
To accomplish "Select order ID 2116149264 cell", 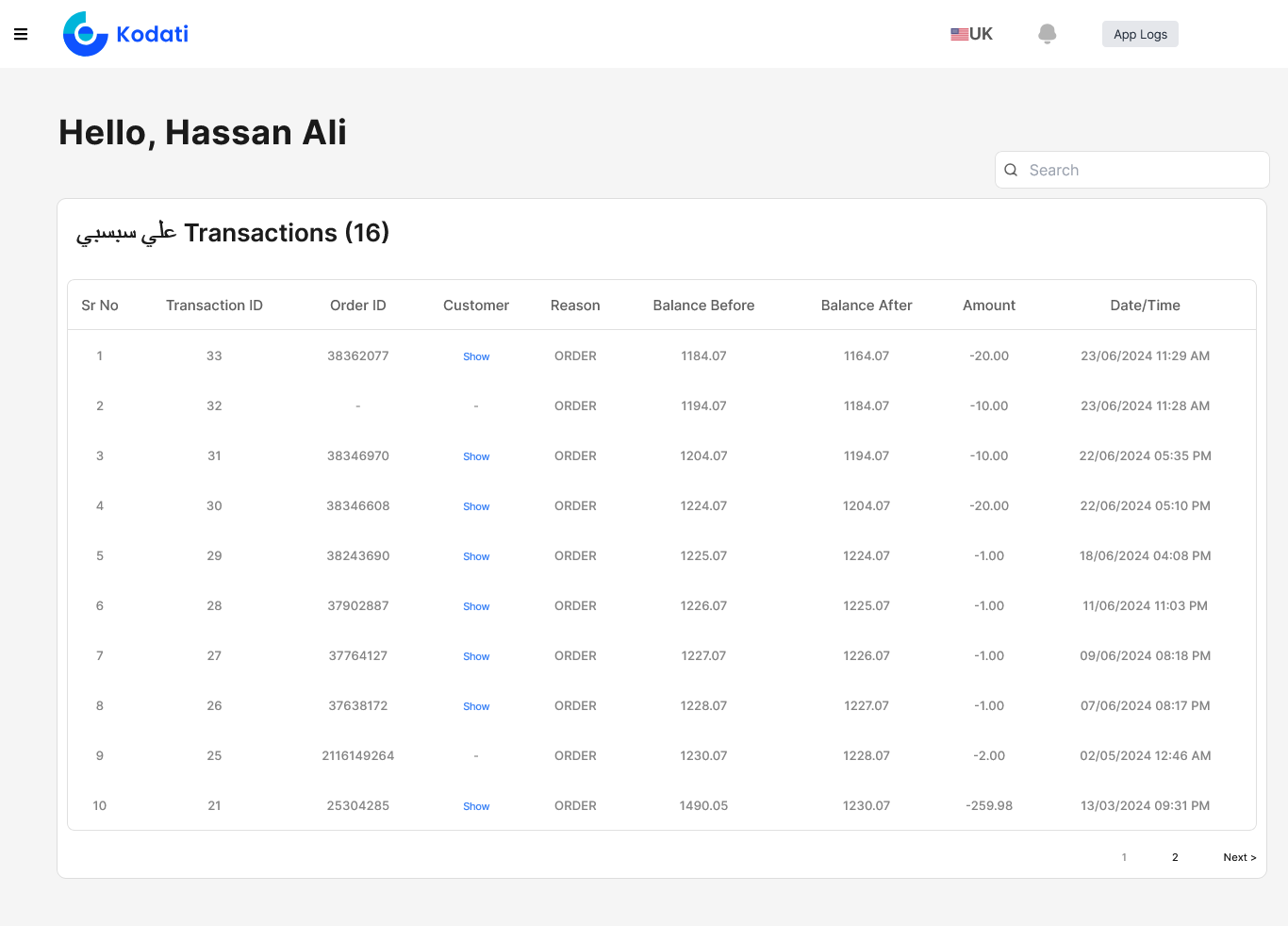I will [x=358, y=755].
